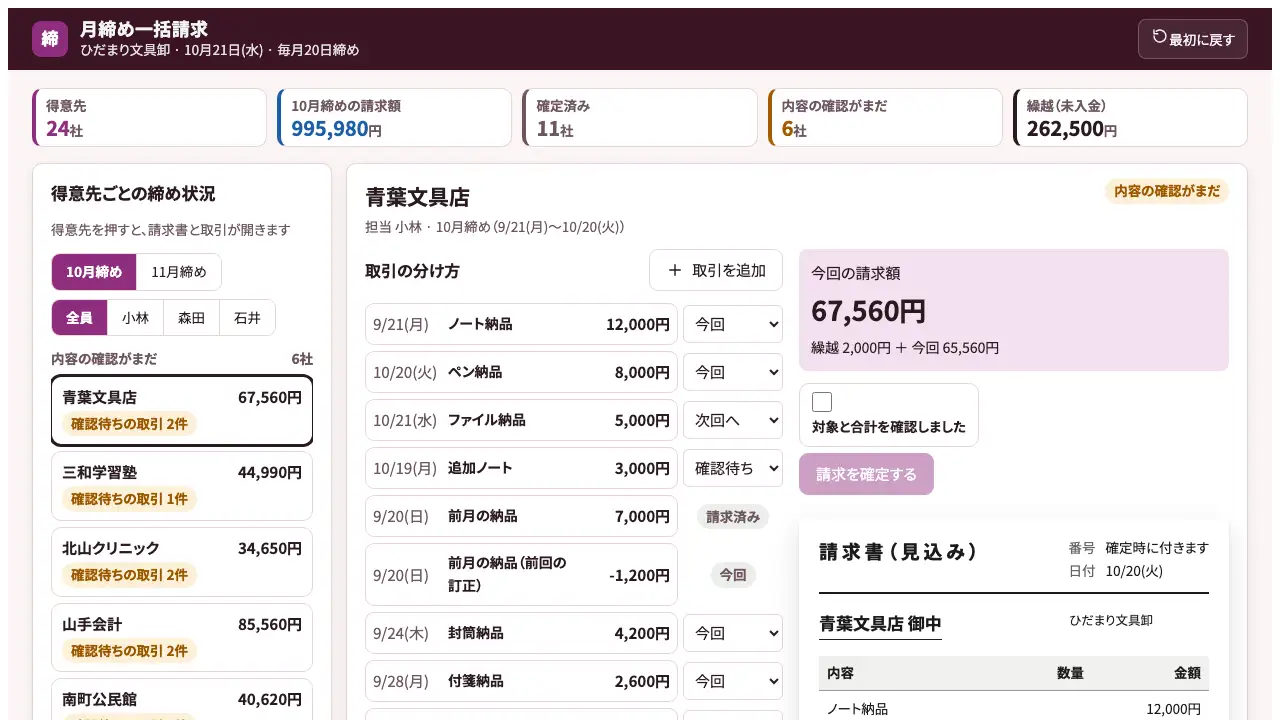Viewport: 1280px width, 720px height.
Task: Click the 最初に戻す button
Action: (1192, 39)
